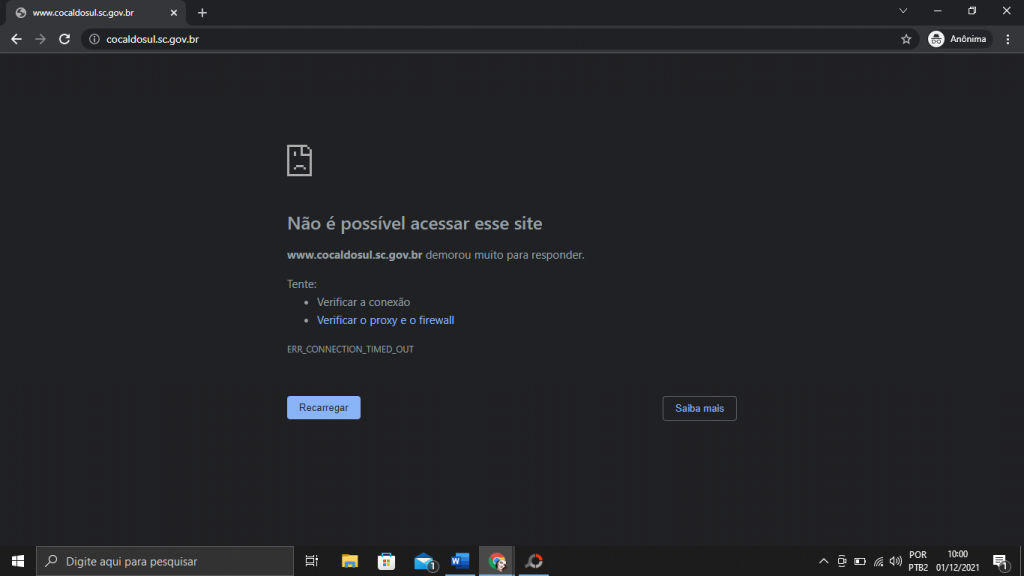Click the 'Não é possível acessar esse site' heading
The height and width of the screenshot is (576, 1024).
coord(415,223)
